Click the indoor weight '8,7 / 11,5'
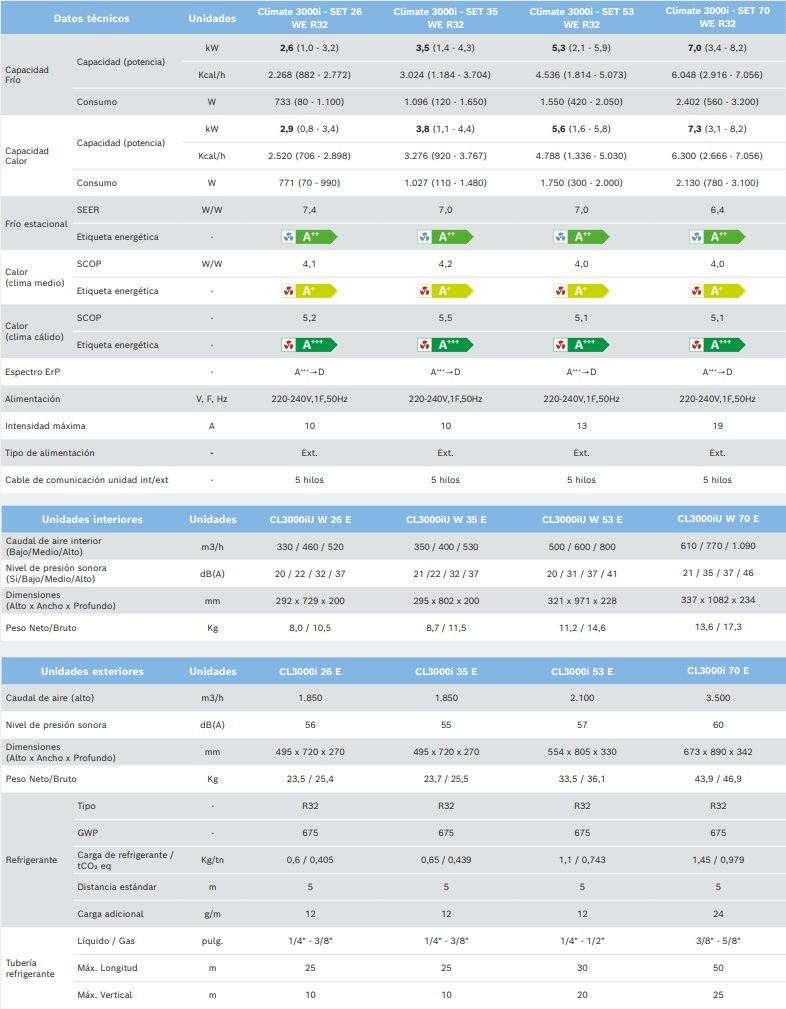786x1009 pixels. [446, 628]
